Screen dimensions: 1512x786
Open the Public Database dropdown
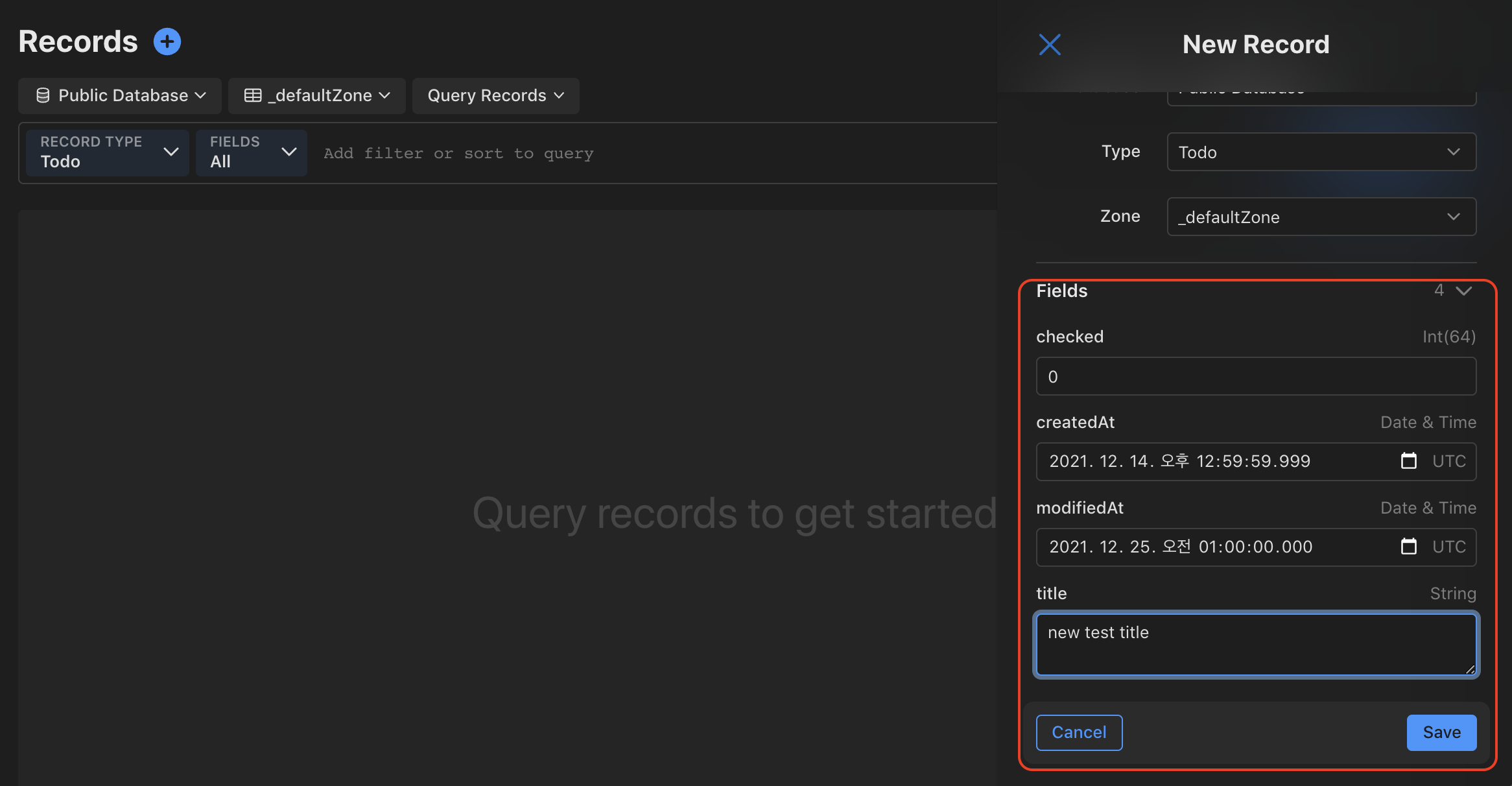click(120, 96)
